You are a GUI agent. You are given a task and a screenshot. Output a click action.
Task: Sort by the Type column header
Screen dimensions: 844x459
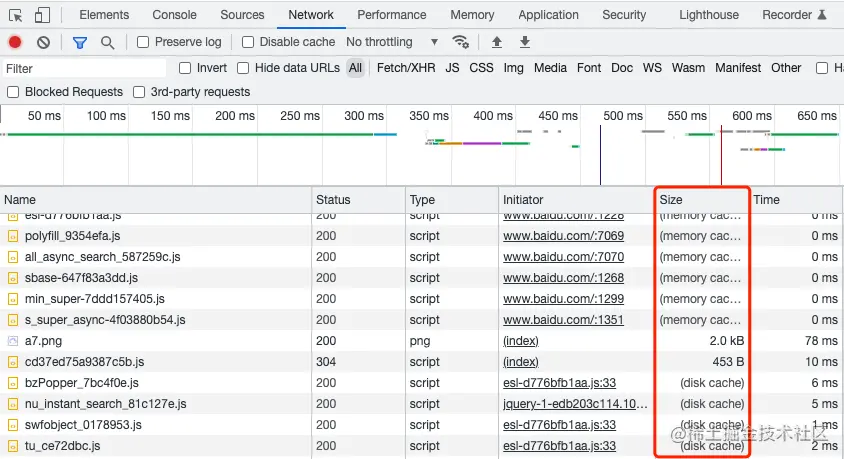pos(452,200)
